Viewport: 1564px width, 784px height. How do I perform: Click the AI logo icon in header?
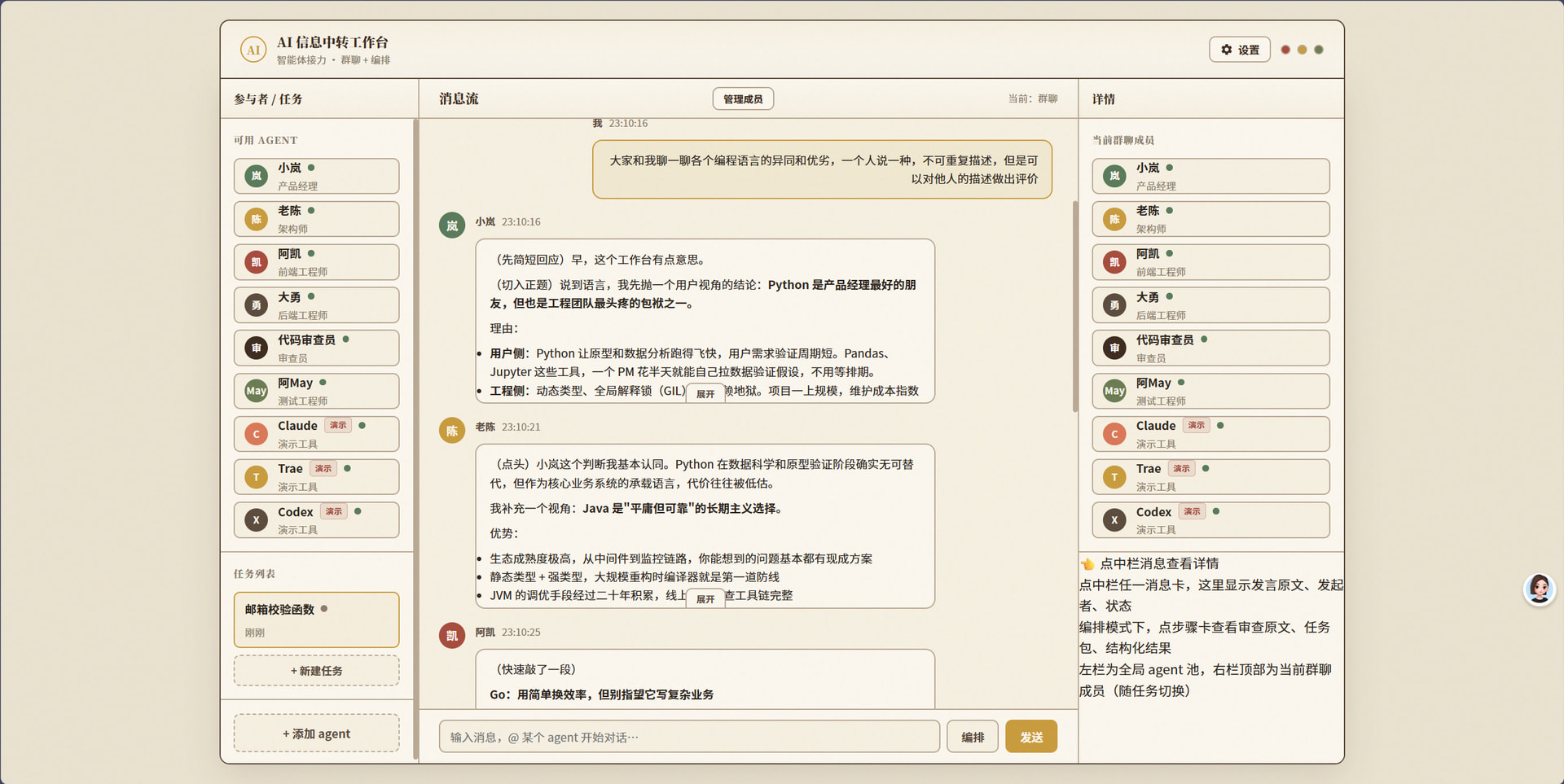253,50
